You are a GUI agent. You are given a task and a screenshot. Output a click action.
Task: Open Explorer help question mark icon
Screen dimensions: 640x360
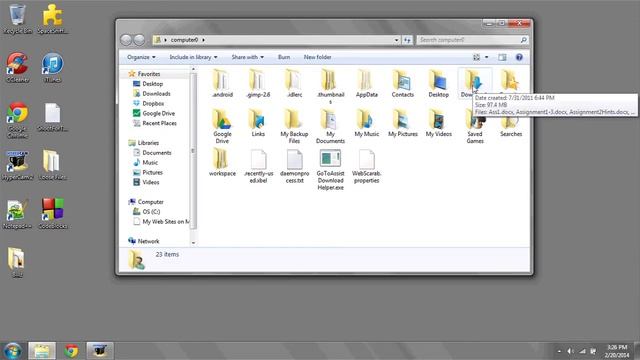(x=519, y=57)
